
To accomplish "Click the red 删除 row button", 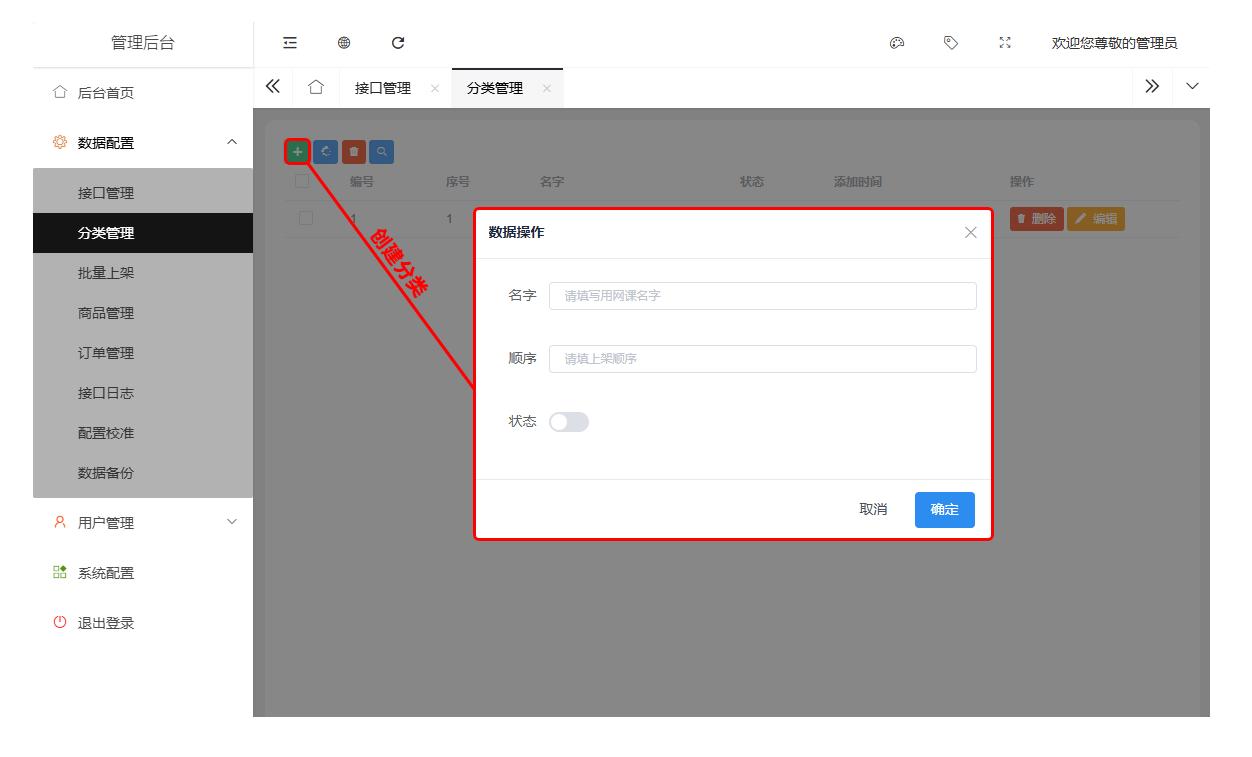I will (x=1036, y=218).
